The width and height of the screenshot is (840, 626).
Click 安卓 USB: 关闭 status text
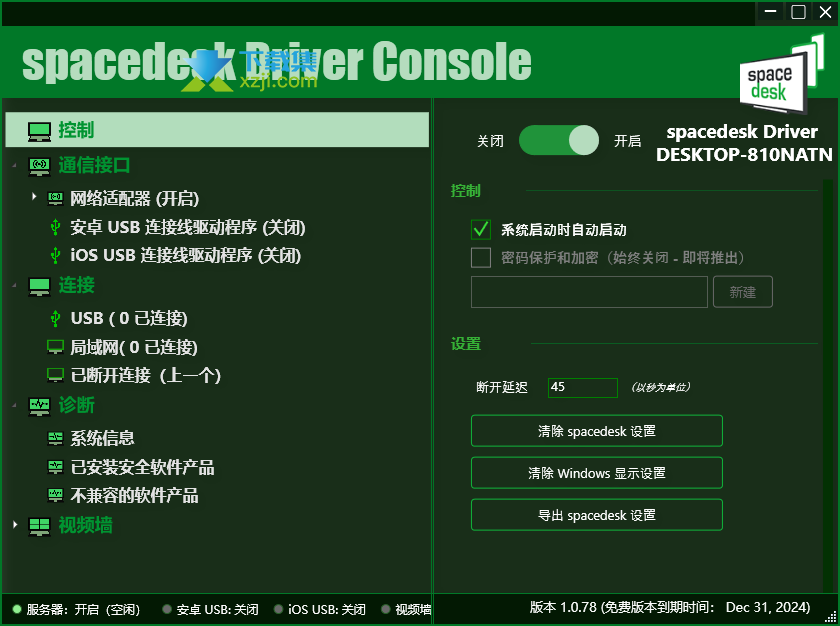pyautogui.click(x=218, y=609)
